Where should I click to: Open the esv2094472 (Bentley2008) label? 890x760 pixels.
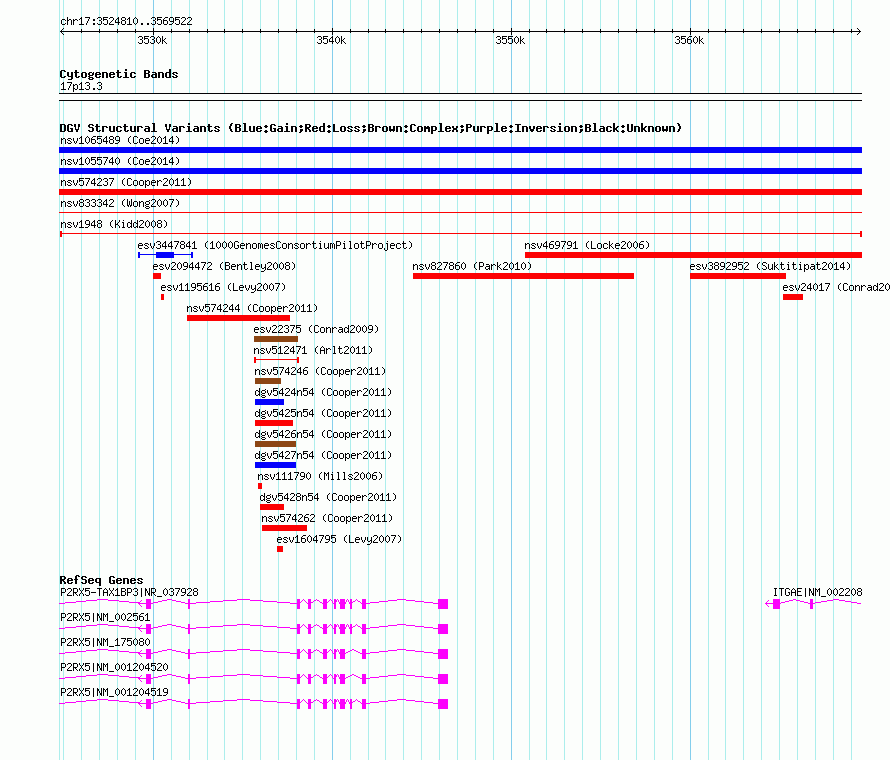point(224,266)
